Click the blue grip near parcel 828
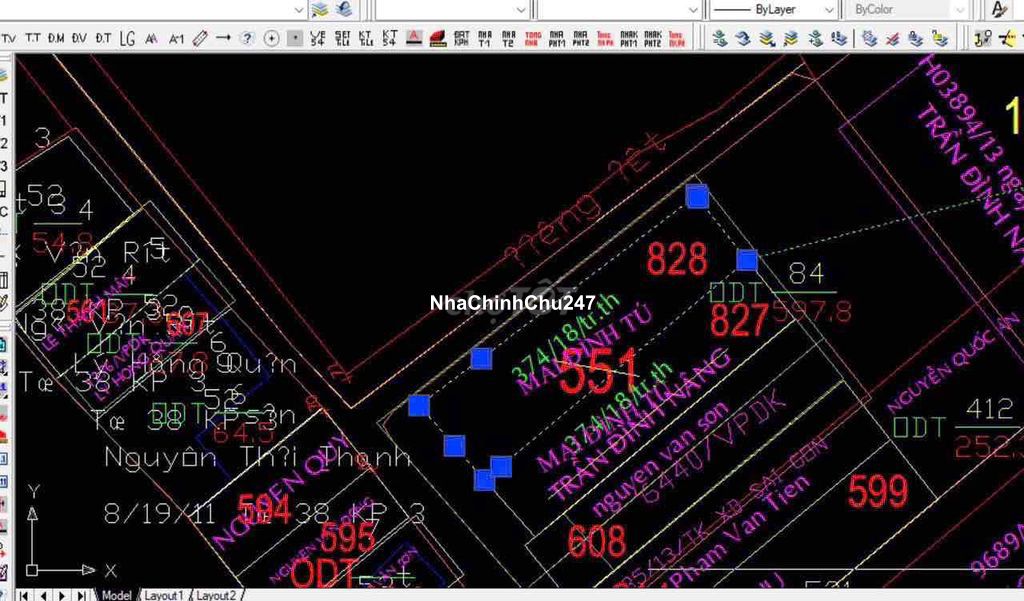The height and width of the screenshot is (601, 1024). 697,196
